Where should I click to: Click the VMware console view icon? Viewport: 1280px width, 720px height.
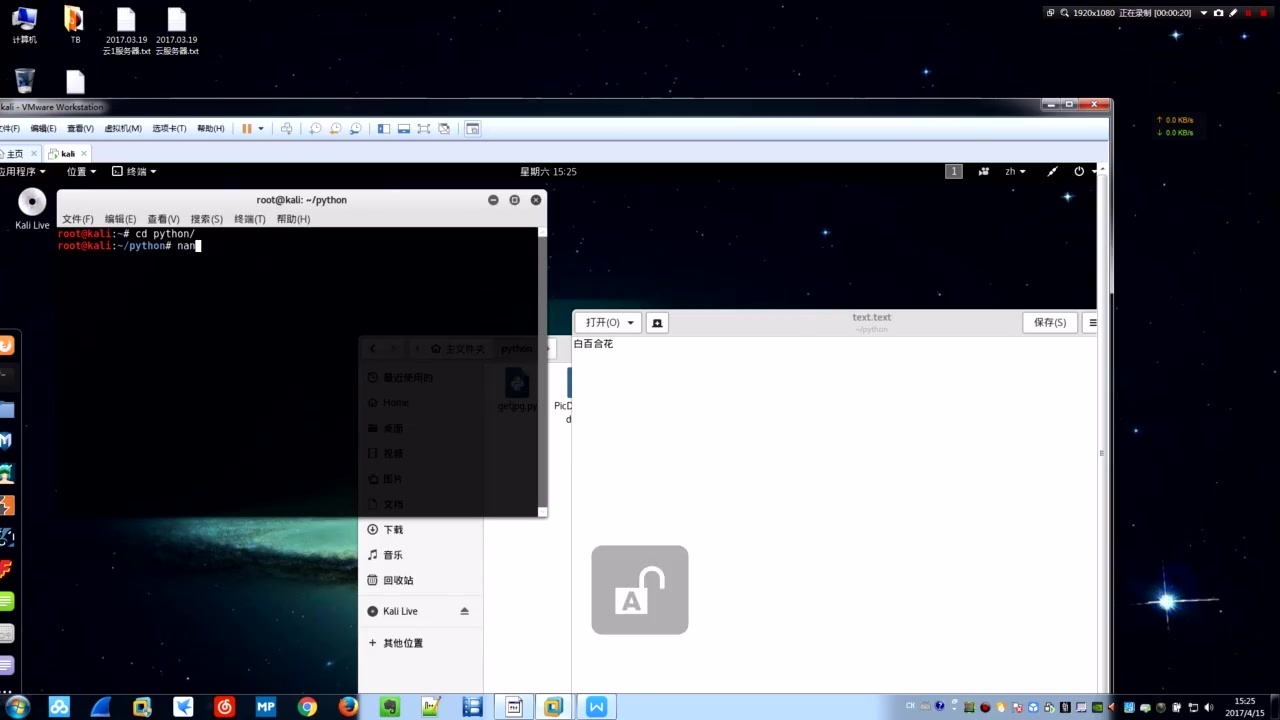point(473,128)
